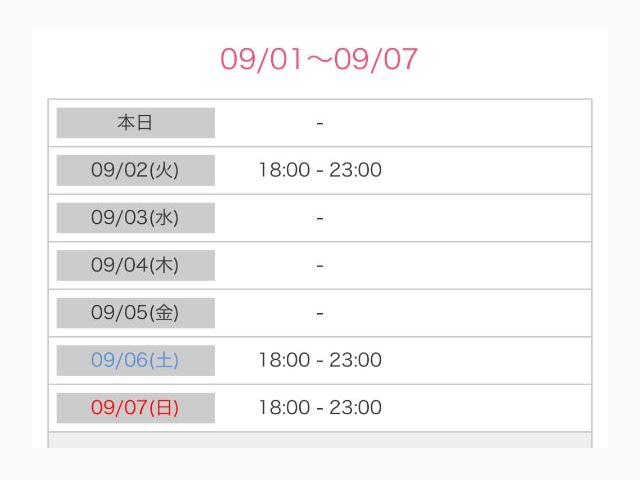
Task: Click the dash in the 09/03(水) row
Action: 320,218
